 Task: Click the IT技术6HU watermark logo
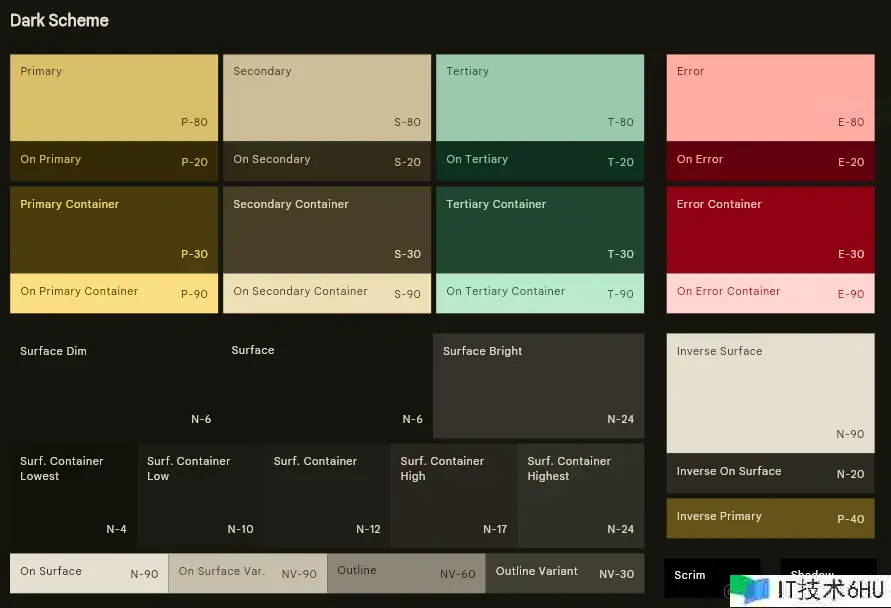[806, 590]
